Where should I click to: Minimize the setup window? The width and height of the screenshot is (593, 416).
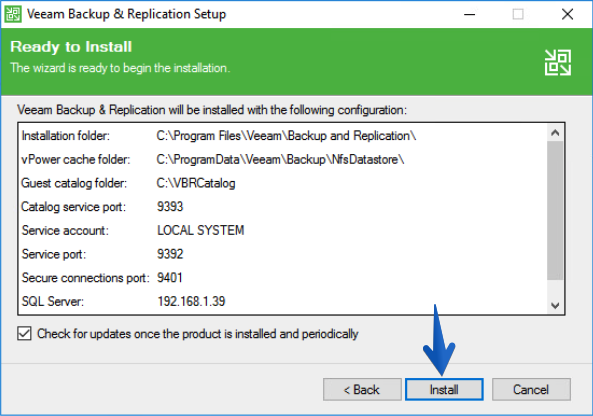(469, 14)
